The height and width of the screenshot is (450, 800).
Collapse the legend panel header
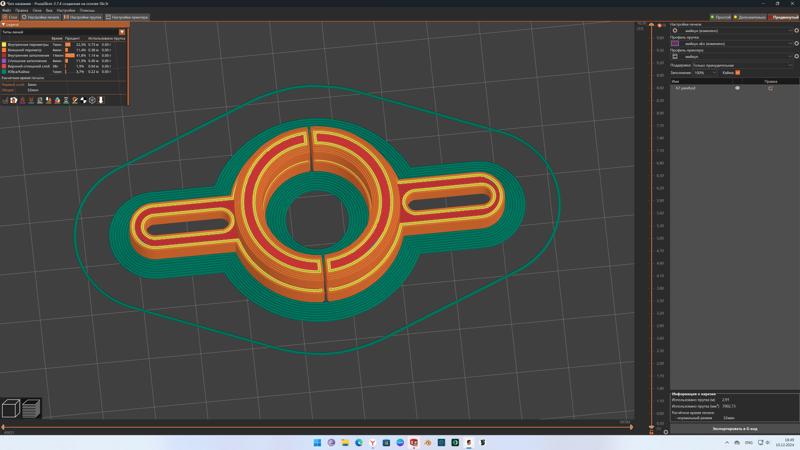click(x=4, y=24)
